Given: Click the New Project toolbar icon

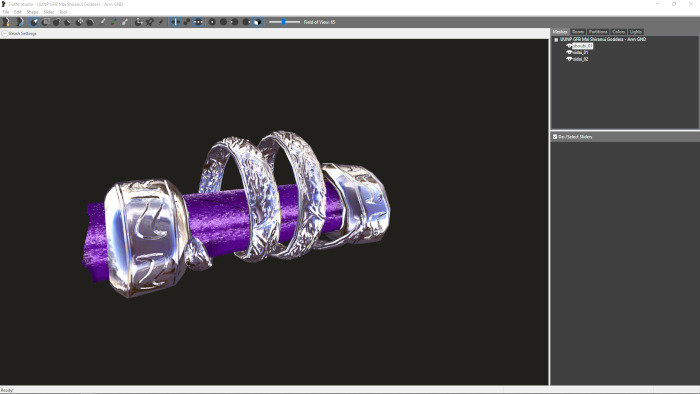Looking at the screenshot, I should pos(6,22).
